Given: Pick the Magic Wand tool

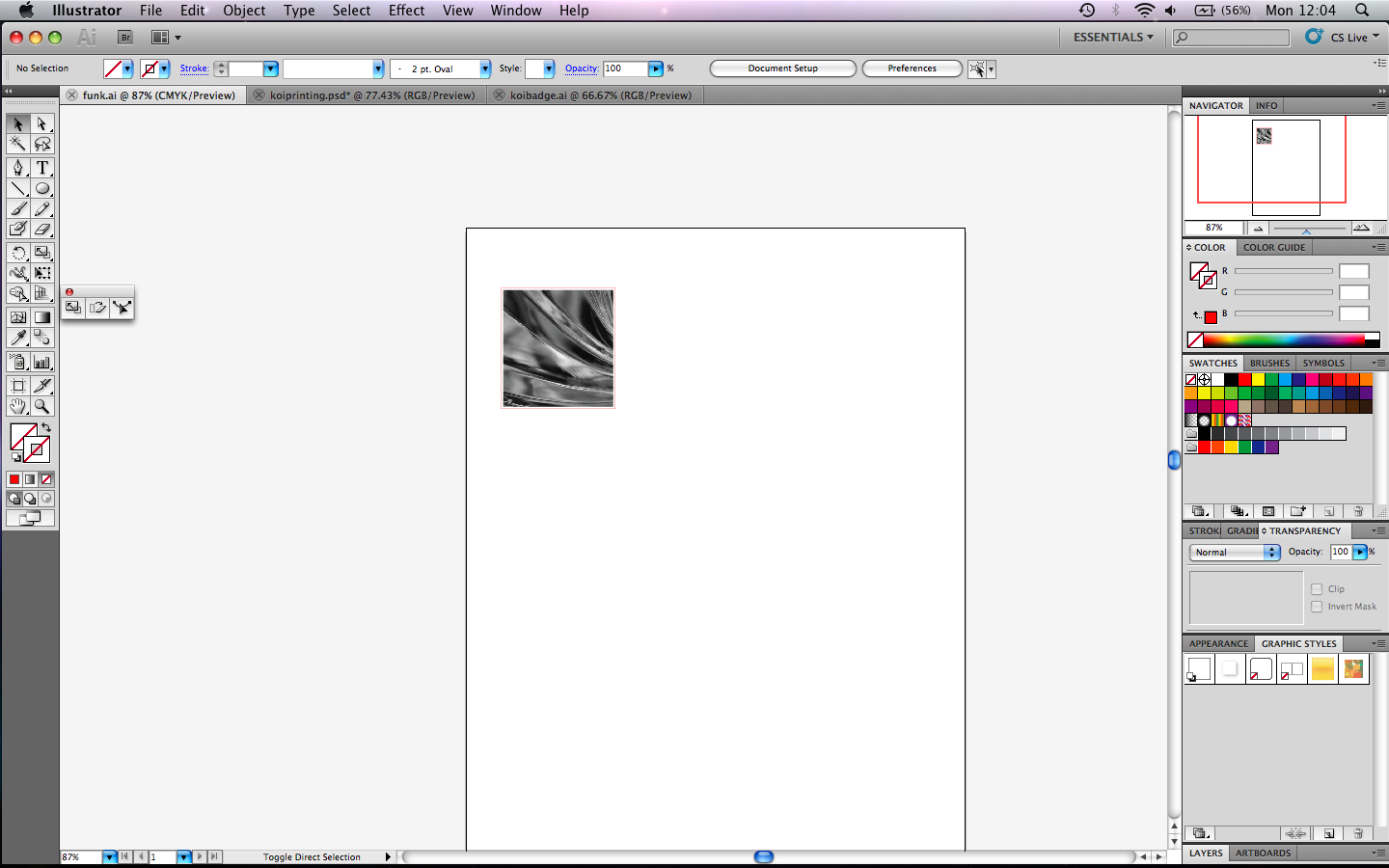Looking at the screenshot, I should pyautogui.click(x=17, y=144).
